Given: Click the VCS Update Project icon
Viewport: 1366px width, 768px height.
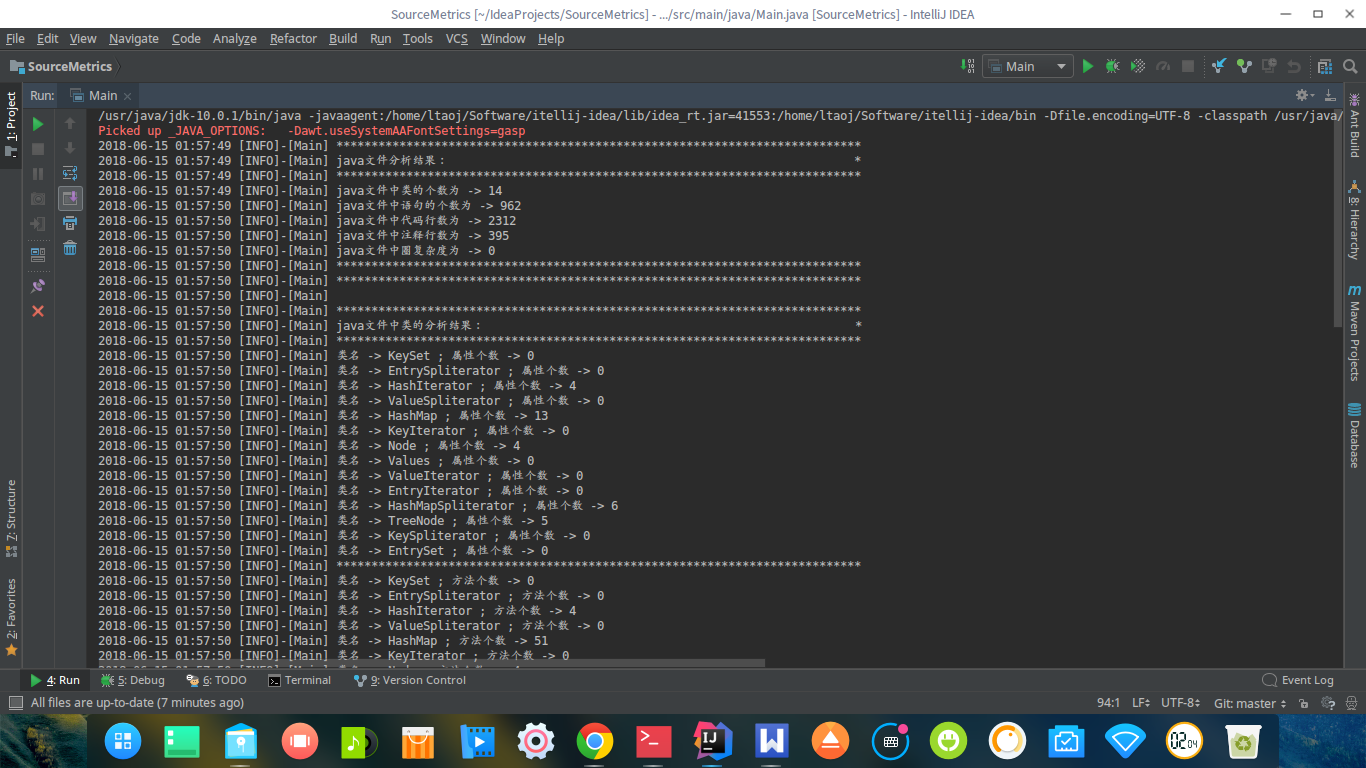Looking at the screenshot, I should 1219,66.
